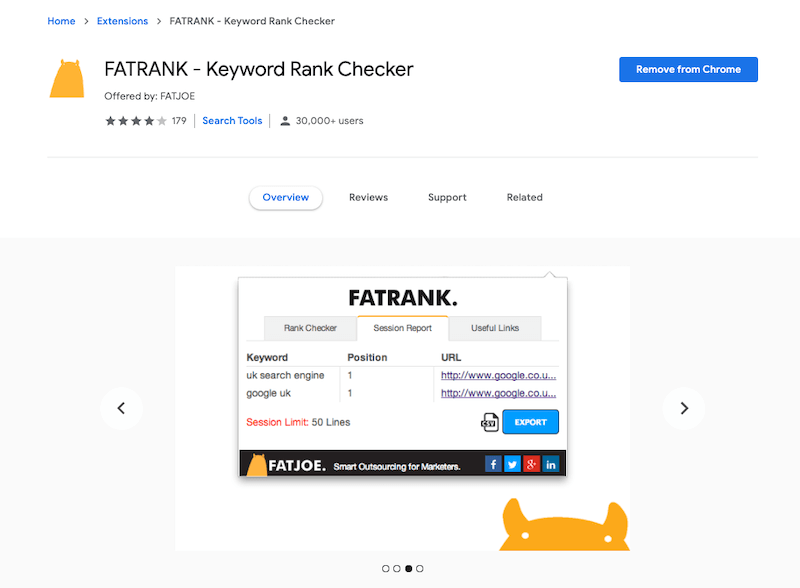Viewport: 800px width, 588px height.
Task: Open the Related tab
Action: (x=524, y=198)
